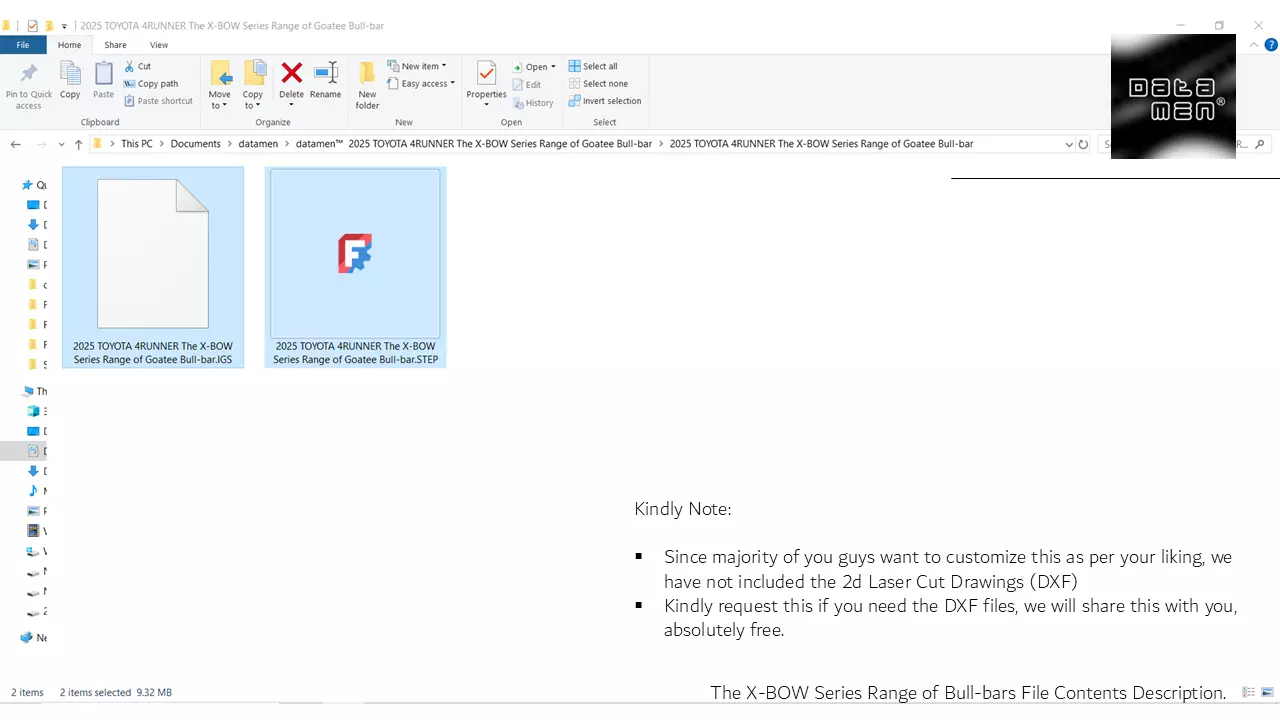This screenshot has width=1280, height=720.
Task: Open the Easy access dropdown
Action: tap(421, 84)
